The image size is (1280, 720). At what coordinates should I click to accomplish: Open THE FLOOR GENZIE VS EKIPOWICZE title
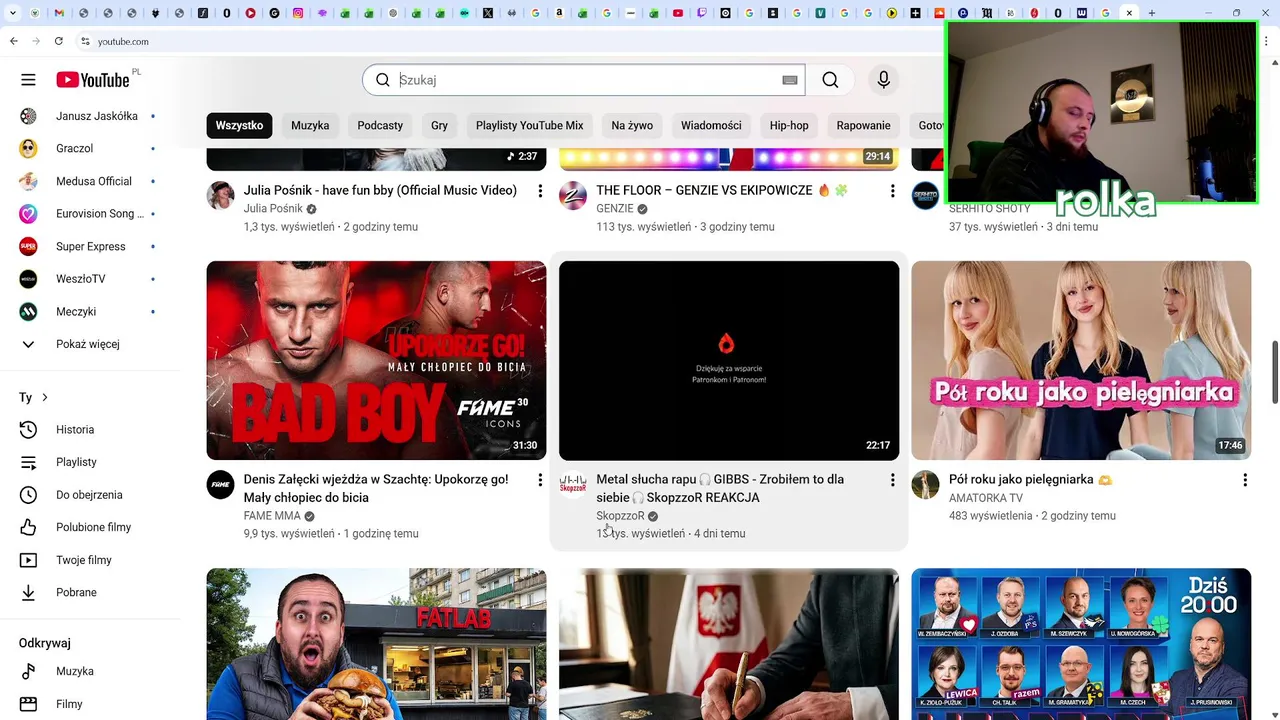tap(722, 190)
